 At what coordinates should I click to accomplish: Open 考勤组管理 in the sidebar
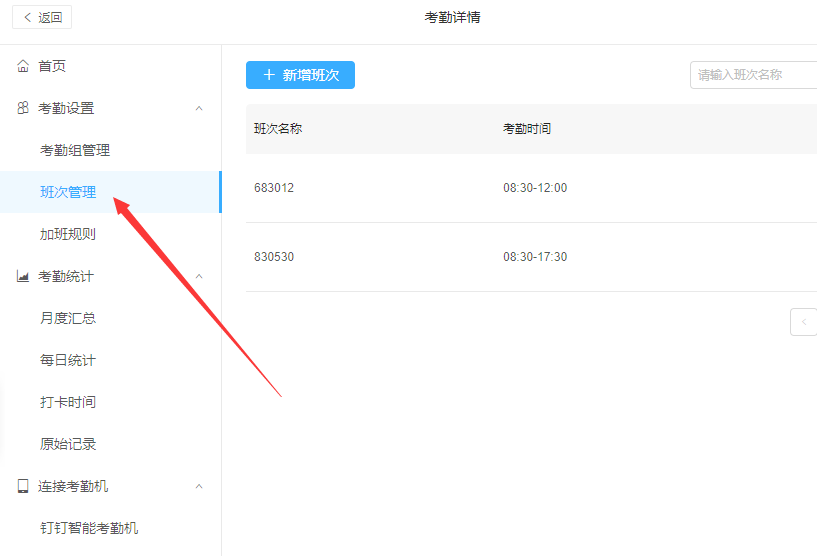tap(75, 150)
